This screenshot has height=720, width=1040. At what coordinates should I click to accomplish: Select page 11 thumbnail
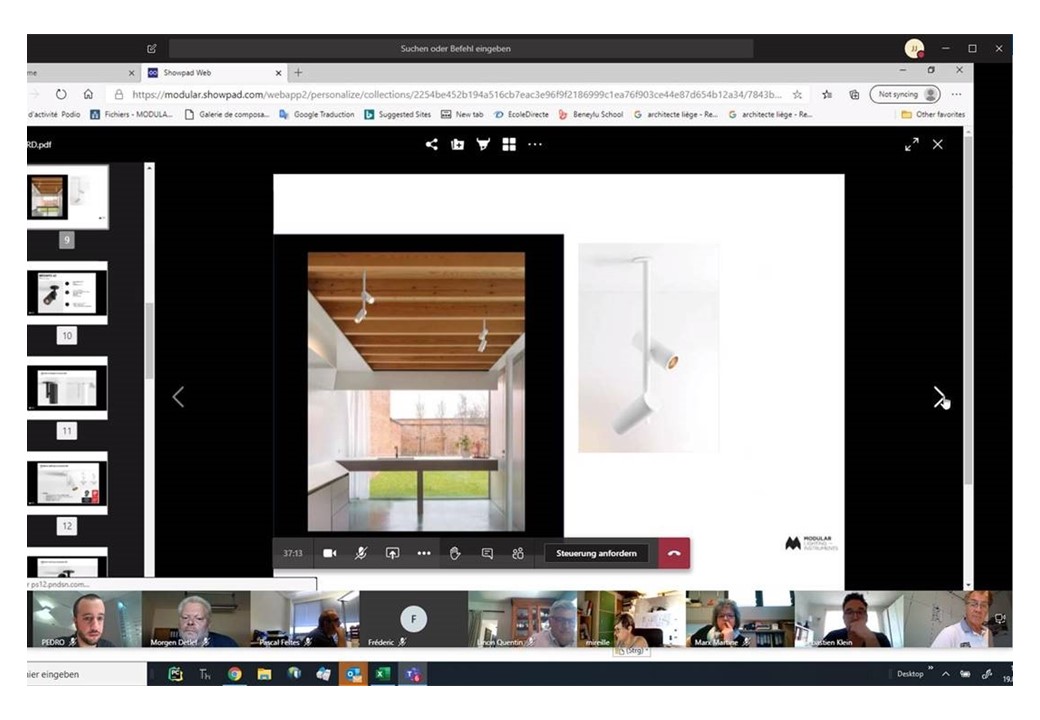point(67,388)
